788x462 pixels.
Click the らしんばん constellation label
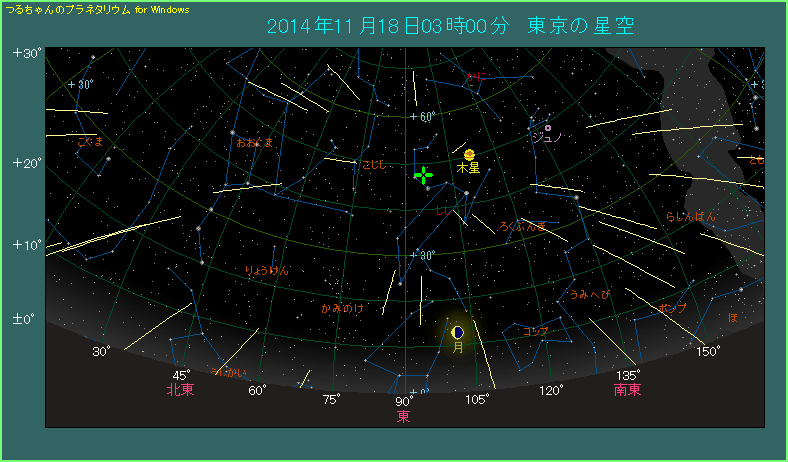tap(691, 217)
